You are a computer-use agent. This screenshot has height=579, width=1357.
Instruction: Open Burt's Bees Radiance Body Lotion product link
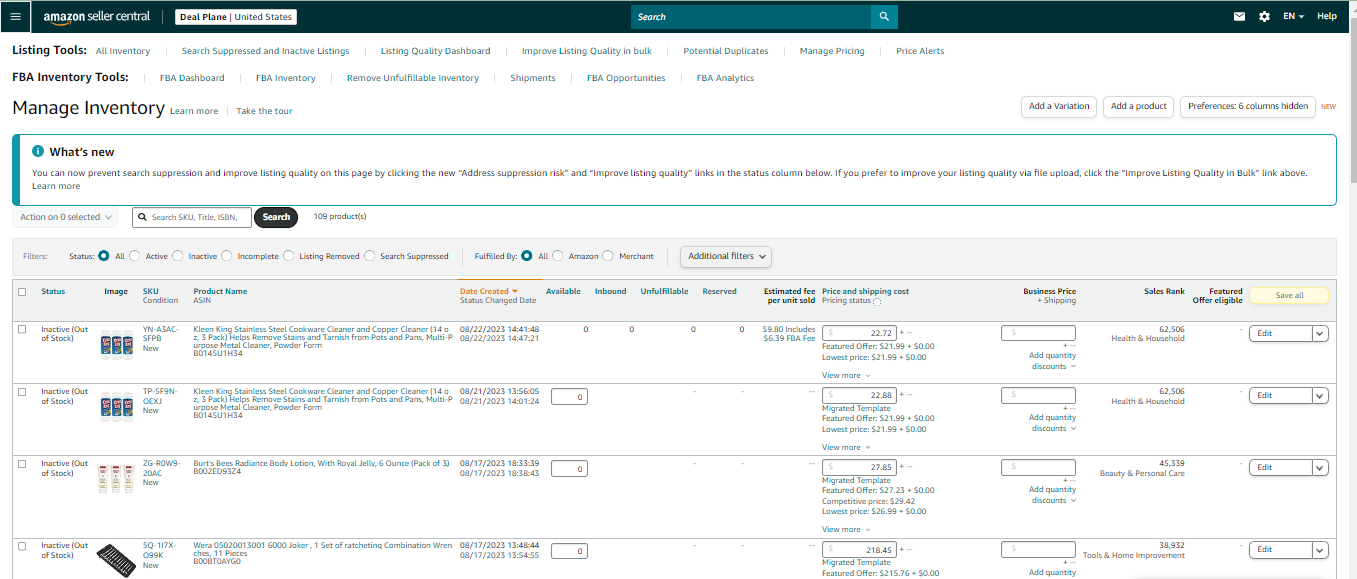click(321, 463)
